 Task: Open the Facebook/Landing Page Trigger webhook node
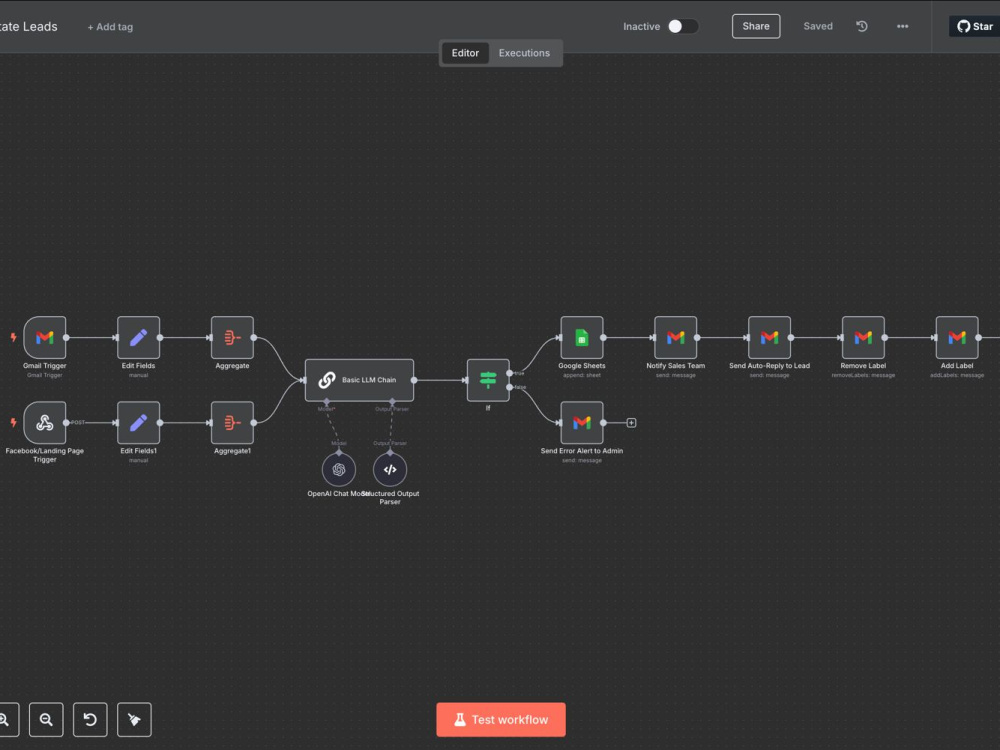[45, 423]
